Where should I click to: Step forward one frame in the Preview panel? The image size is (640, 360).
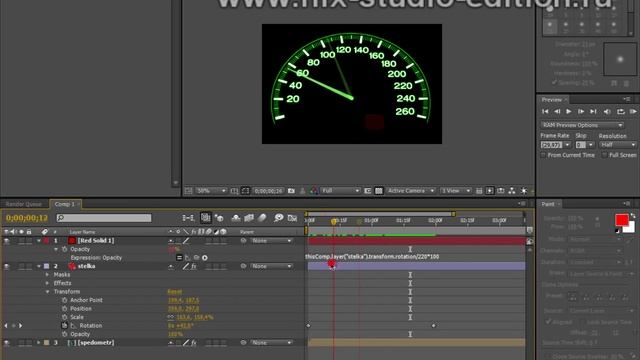click(x=581, y=111)
